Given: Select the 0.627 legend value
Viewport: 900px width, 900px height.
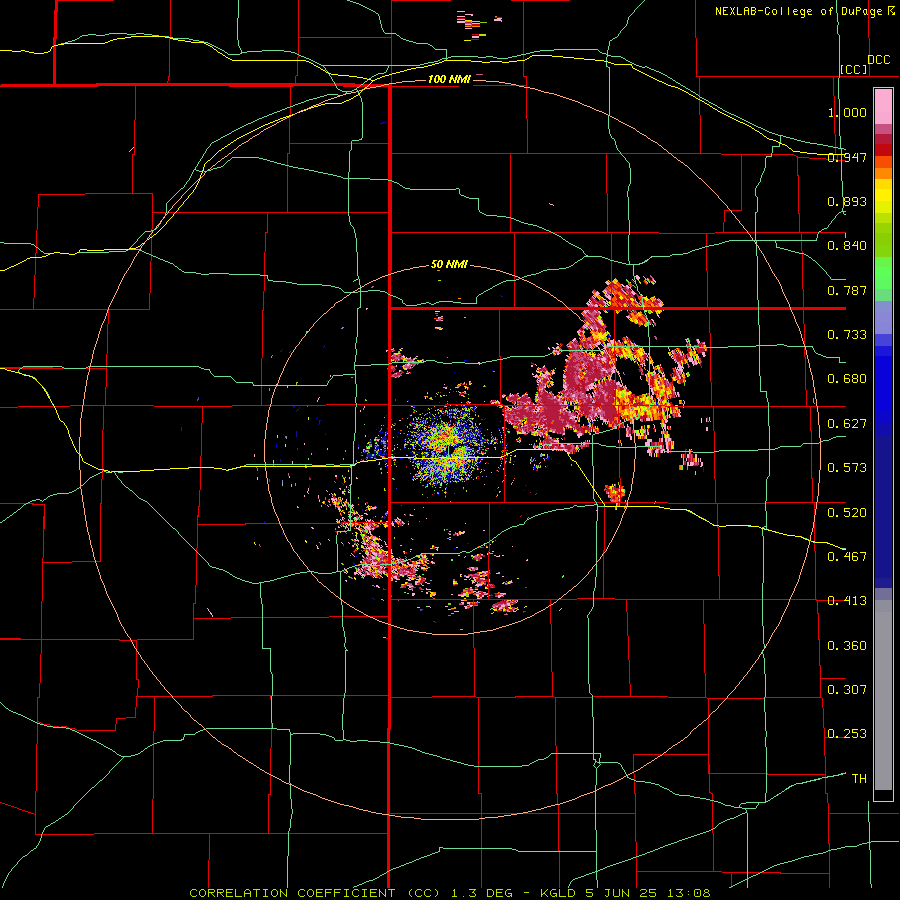Looking at the screenshot, I should (x=847, y=424).
